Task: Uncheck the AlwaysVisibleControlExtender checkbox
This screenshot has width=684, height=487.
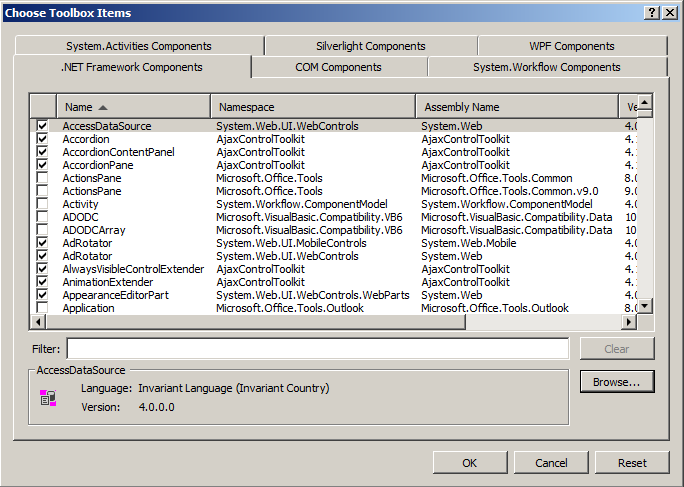Action: click(x=42, y=269)
